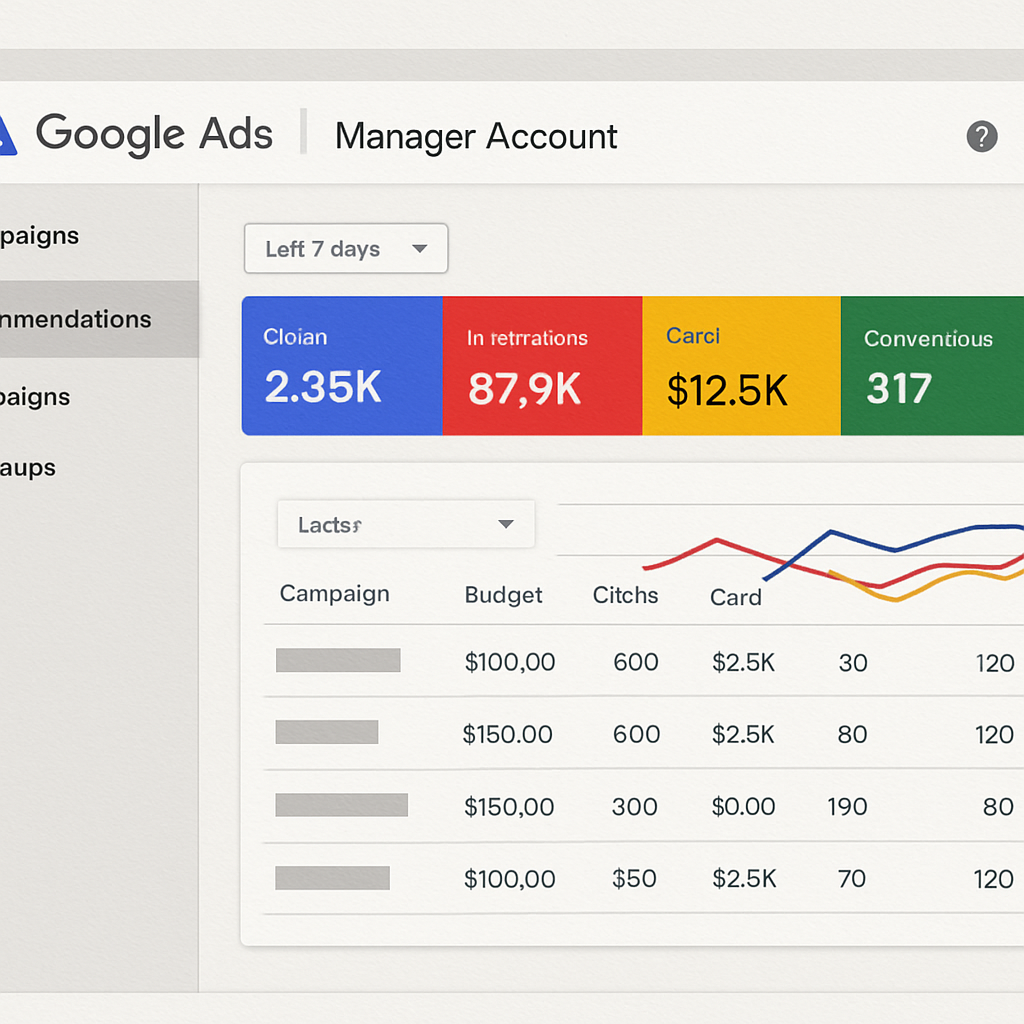The image size is (1024, 1024).
Task: Sort by the Budget column header
Action: tap(503, 595)
